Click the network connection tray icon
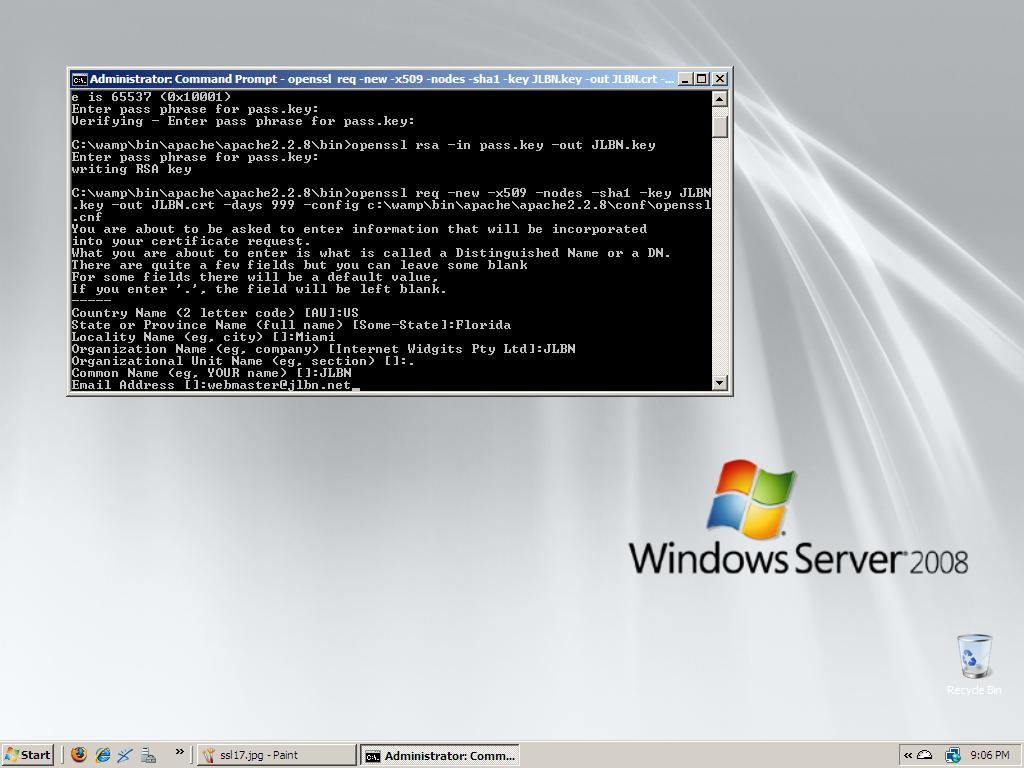The image size is (1024, 768). coord(952,755)
